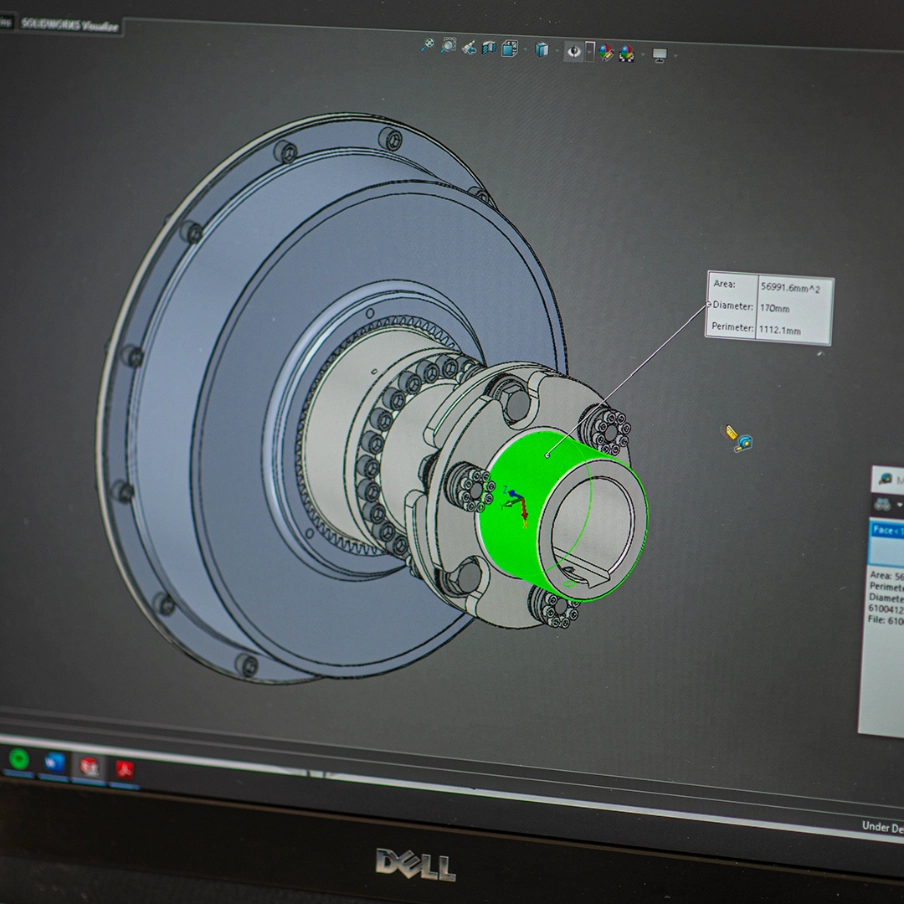Click the View Settings monitor icon

click(x=660, y=55)
